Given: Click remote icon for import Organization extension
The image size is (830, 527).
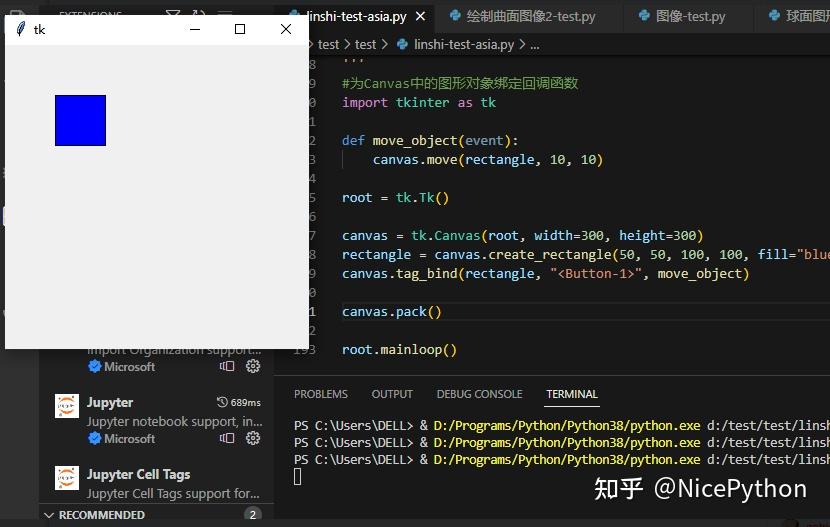Looking at the screenshot, I should [x=227, y=366].
